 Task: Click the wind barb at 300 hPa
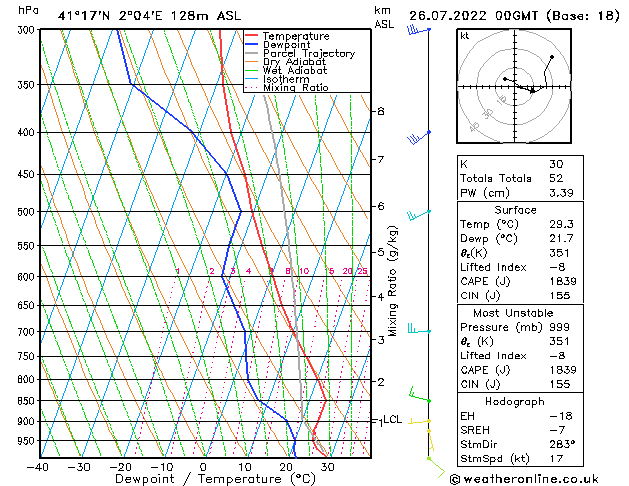click(417, 31)
